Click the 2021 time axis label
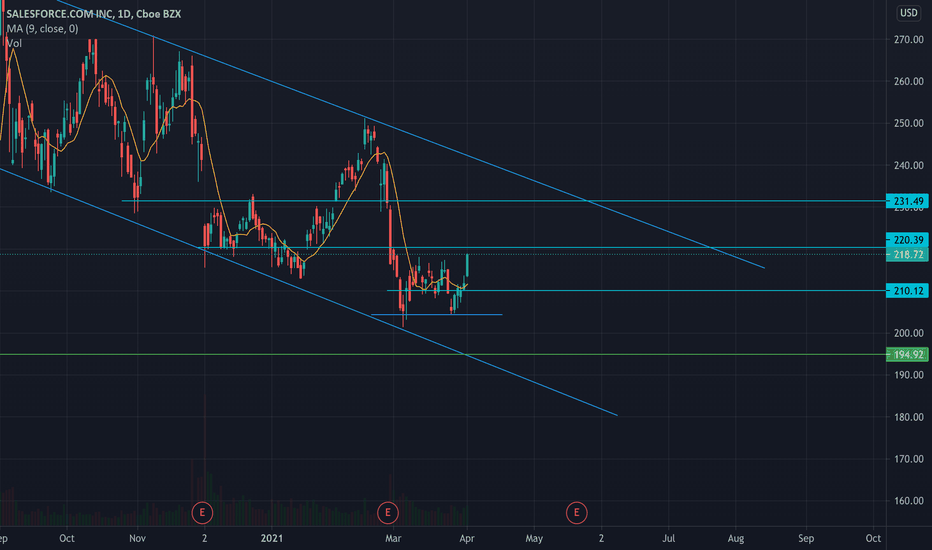 pos(272,538)
